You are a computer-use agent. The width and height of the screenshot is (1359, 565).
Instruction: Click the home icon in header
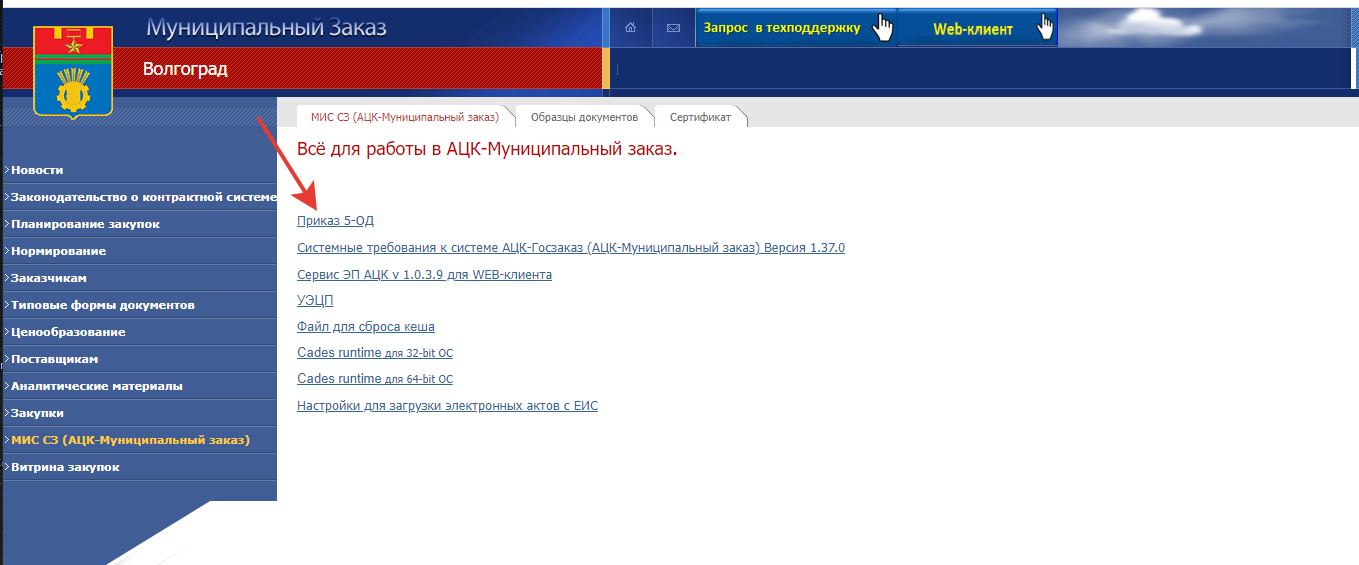coord(630,28)
